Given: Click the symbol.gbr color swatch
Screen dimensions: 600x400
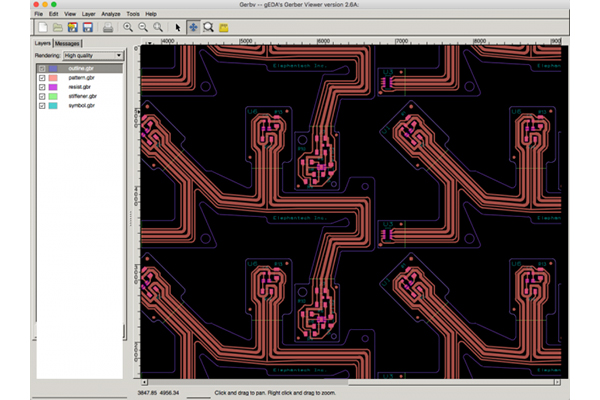Looking at the screenshot, I should pyautogui.click(x=54, y=104).
